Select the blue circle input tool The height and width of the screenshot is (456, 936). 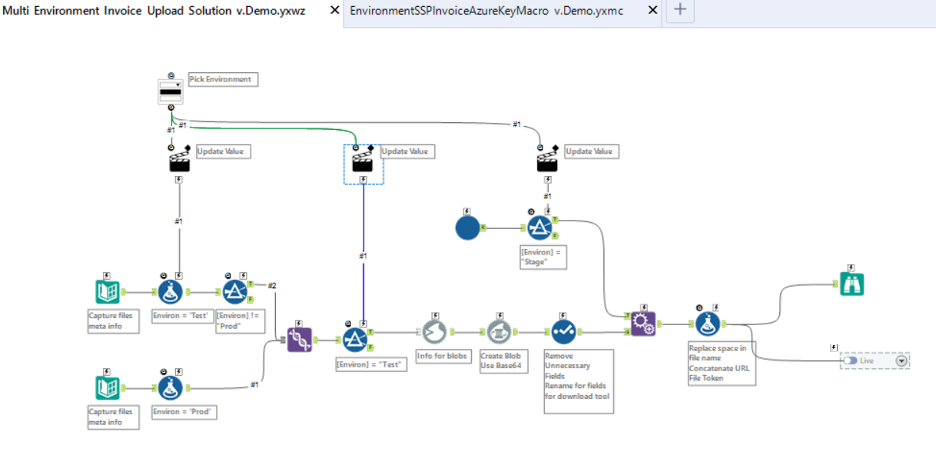[x=467, y=227]
